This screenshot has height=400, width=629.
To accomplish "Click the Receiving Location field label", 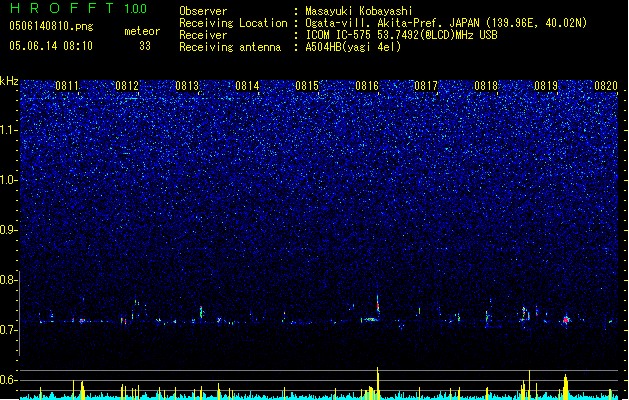I will tap(233, 23).
